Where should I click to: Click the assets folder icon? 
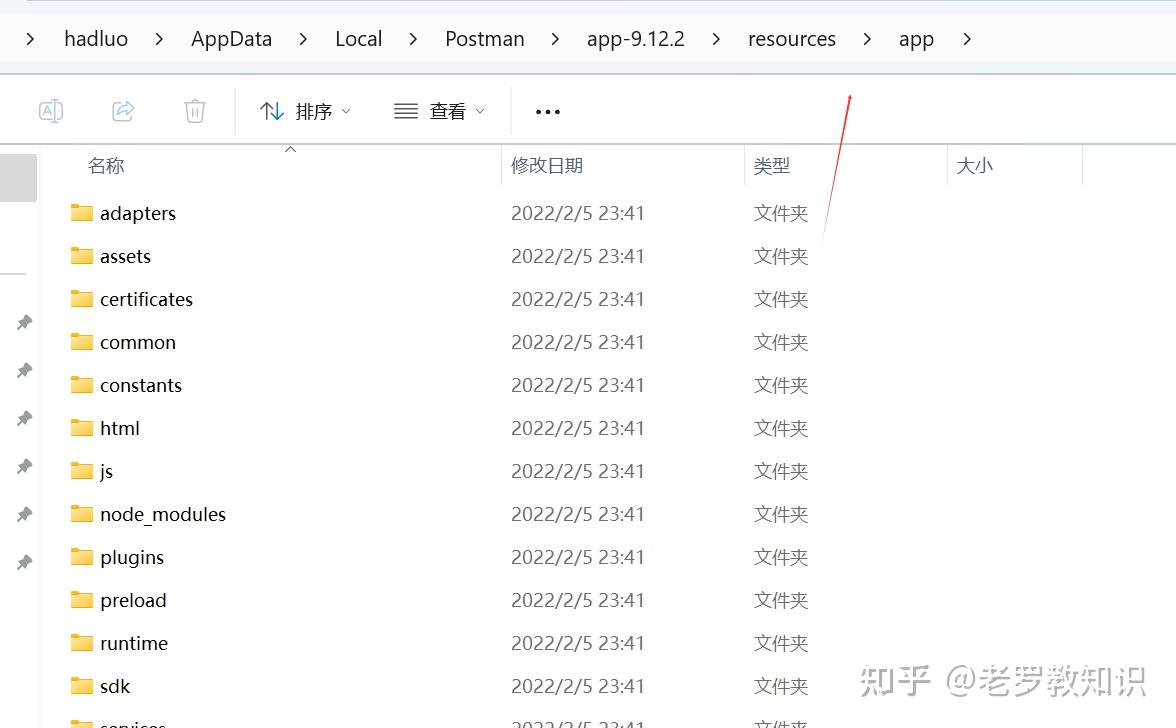tap(82, 256)
